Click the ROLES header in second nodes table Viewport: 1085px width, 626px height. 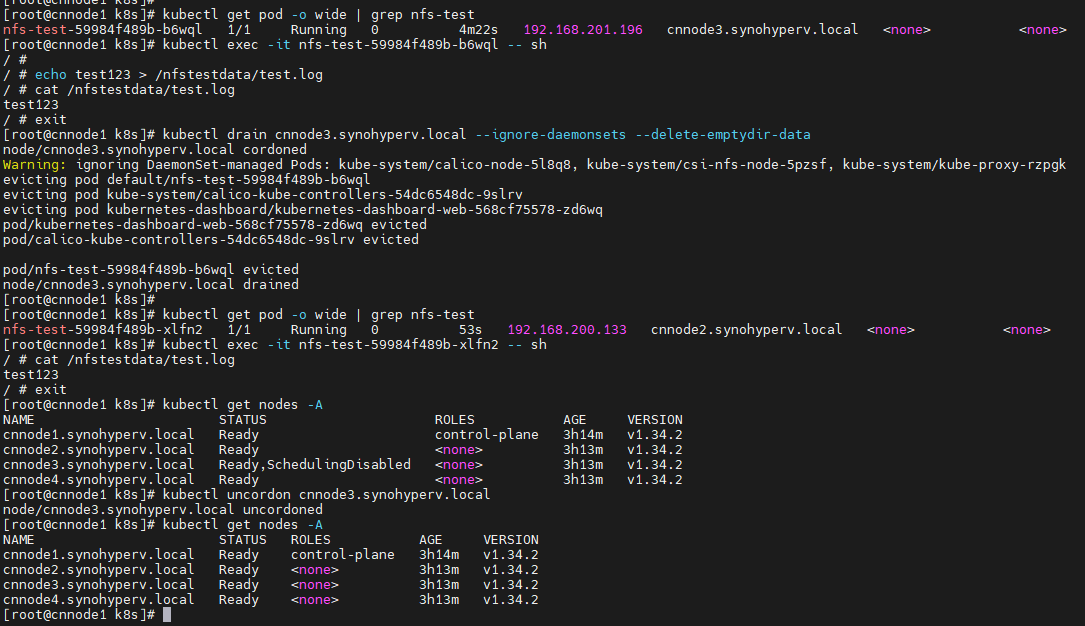pos(311,540)
